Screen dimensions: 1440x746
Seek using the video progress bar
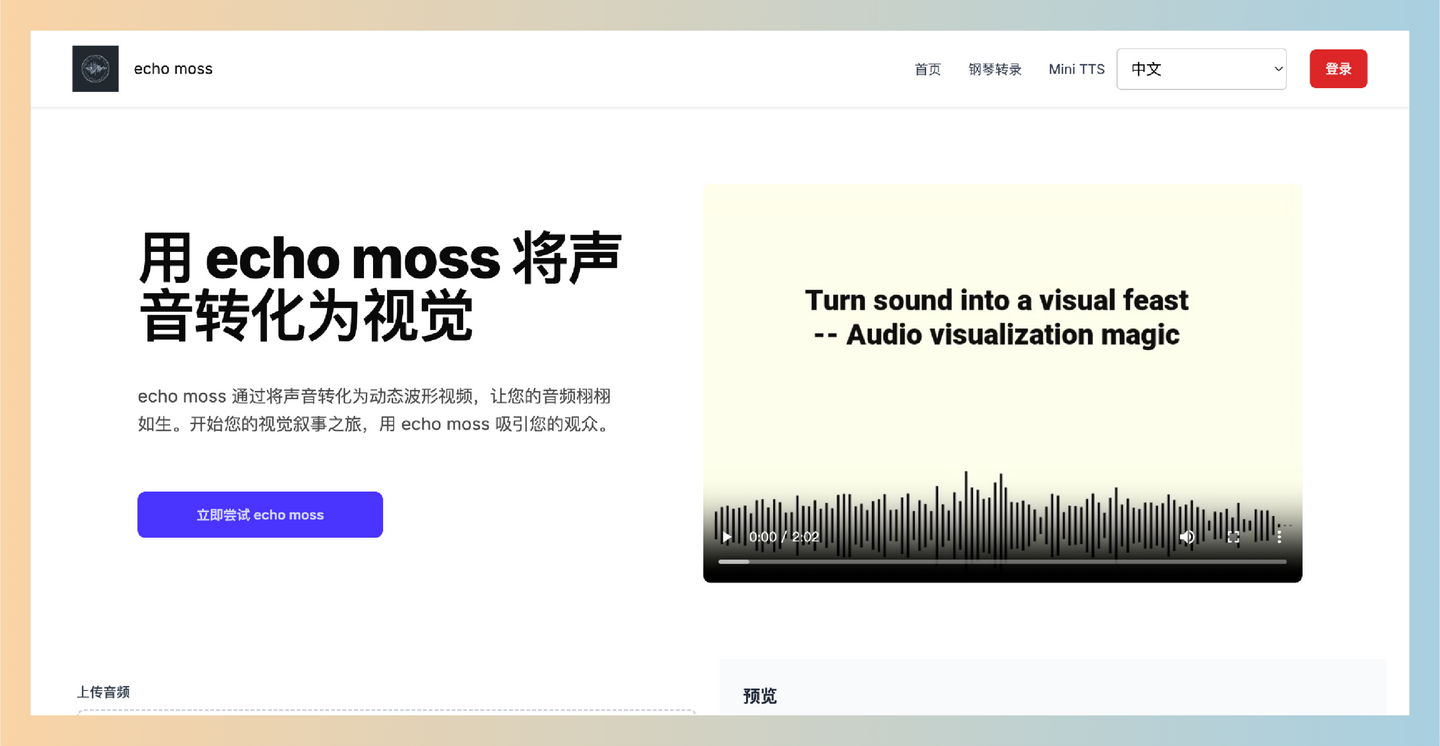[1000, 561]
